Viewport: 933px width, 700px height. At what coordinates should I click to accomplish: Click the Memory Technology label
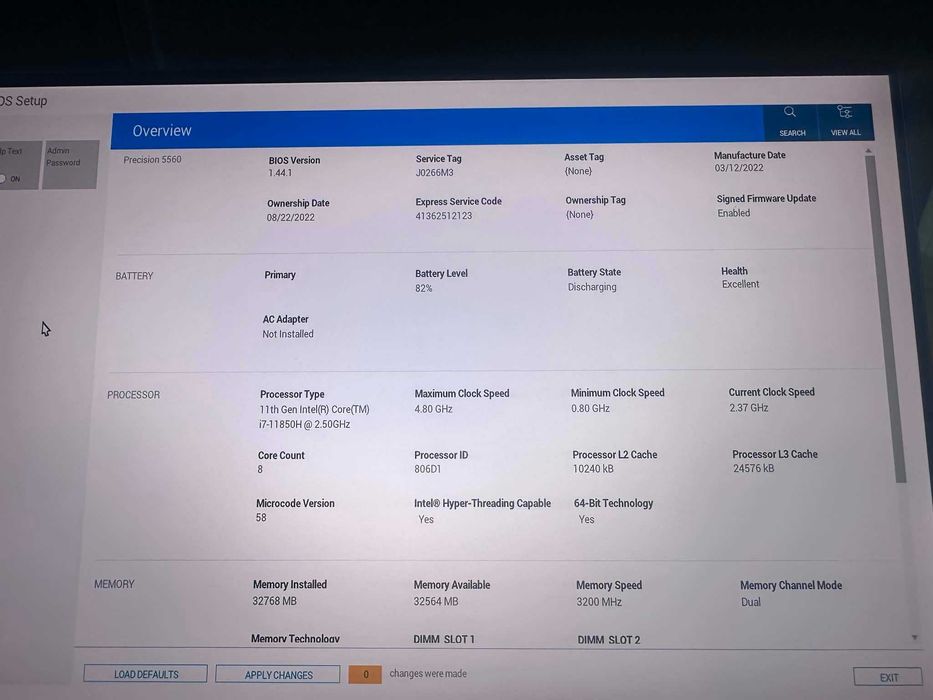pos(295,639)
